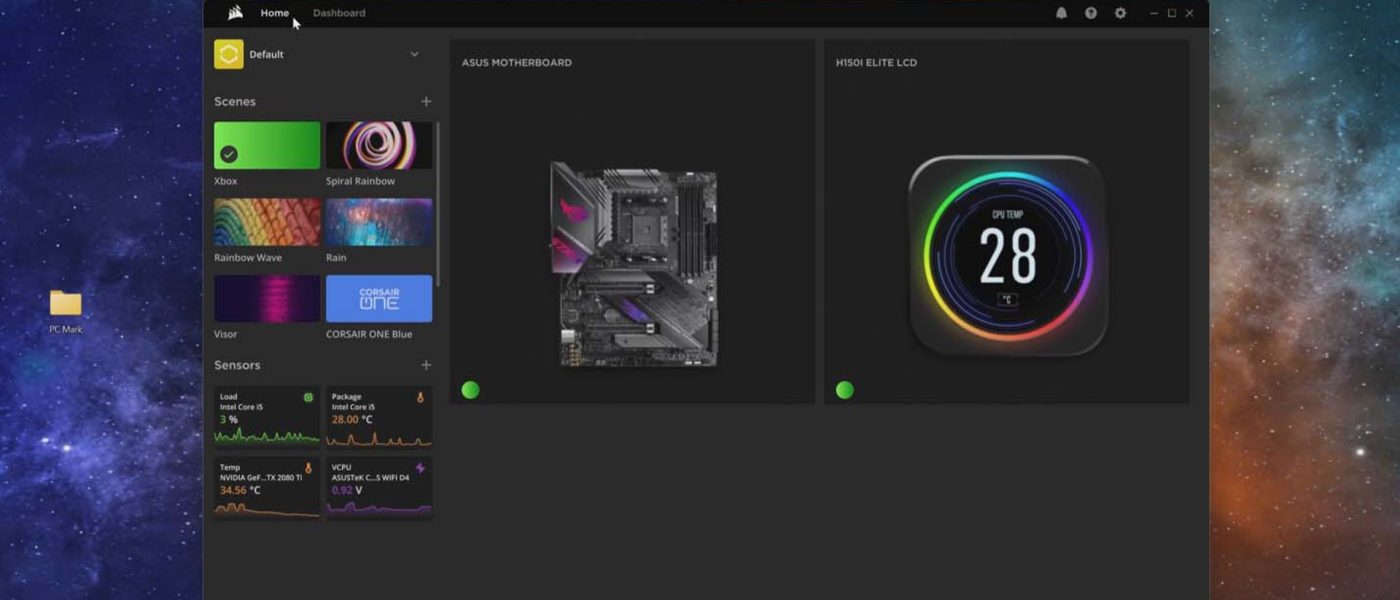Click the Load sensor's green graph

point(267,436)
